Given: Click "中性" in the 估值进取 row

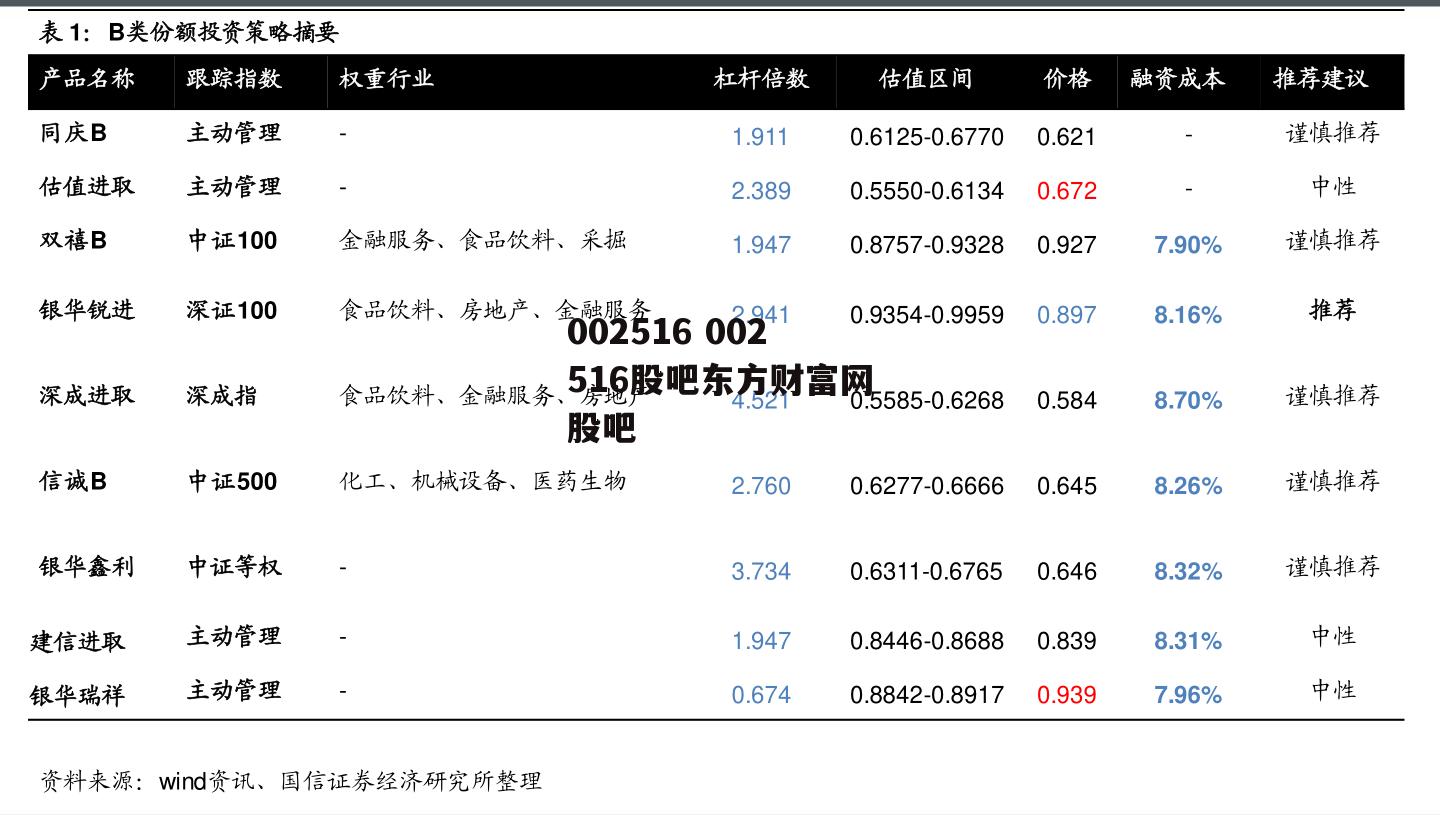Looking at the screenshot, I should pos(1333,186).
